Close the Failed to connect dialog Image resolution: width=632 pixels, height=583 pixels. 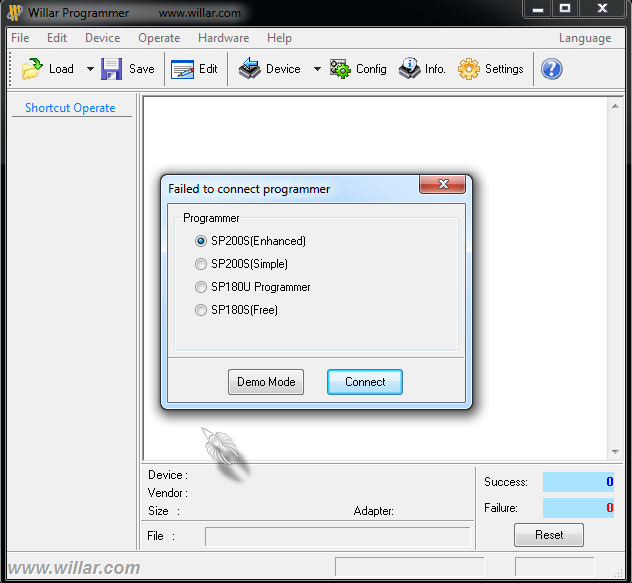[443, 184]
